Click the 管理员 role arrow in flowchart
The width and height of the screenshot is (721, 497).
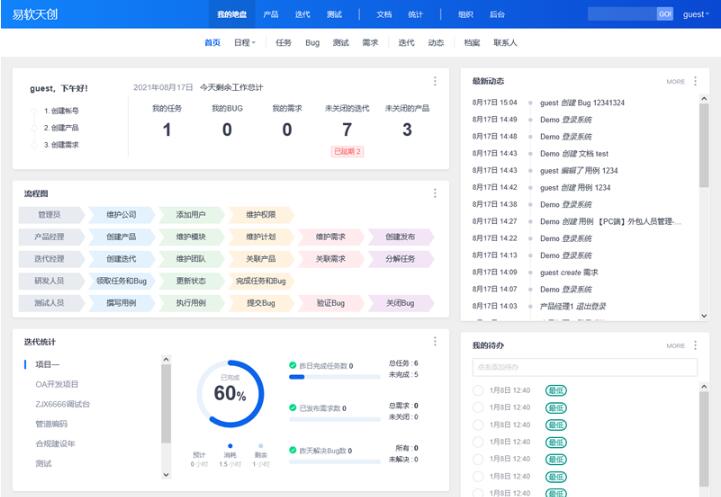coord(52,215)
